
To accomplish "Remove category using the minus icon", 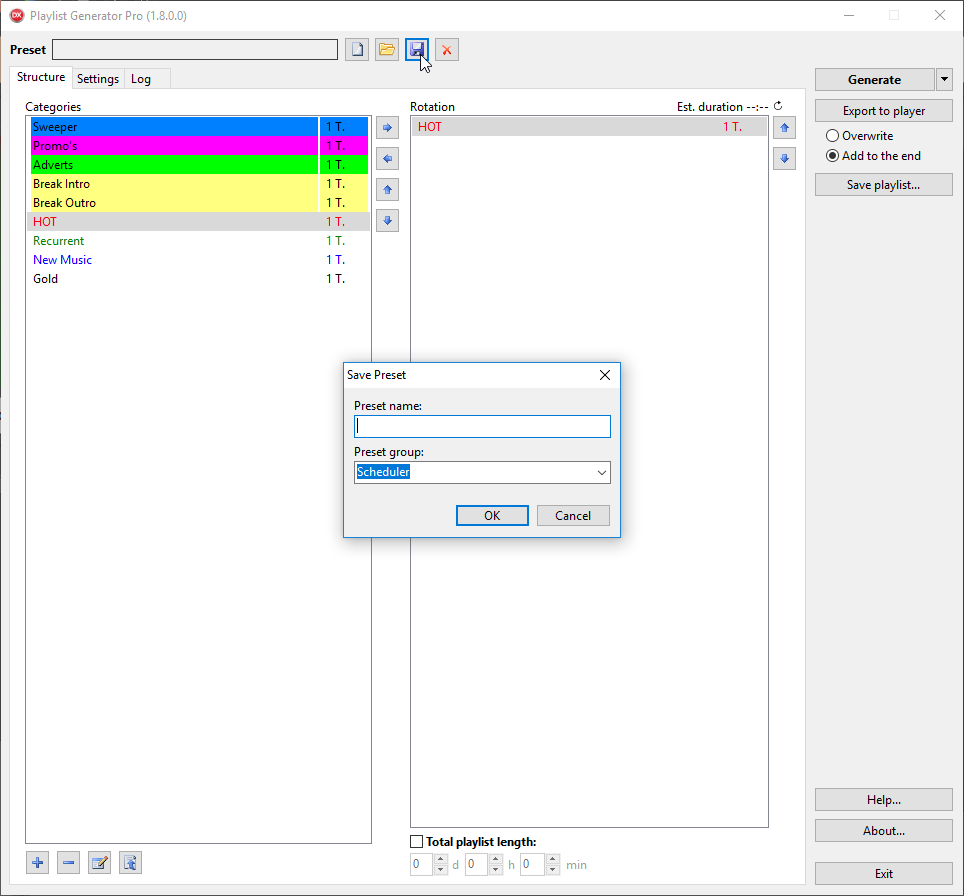I will (68, 863).
